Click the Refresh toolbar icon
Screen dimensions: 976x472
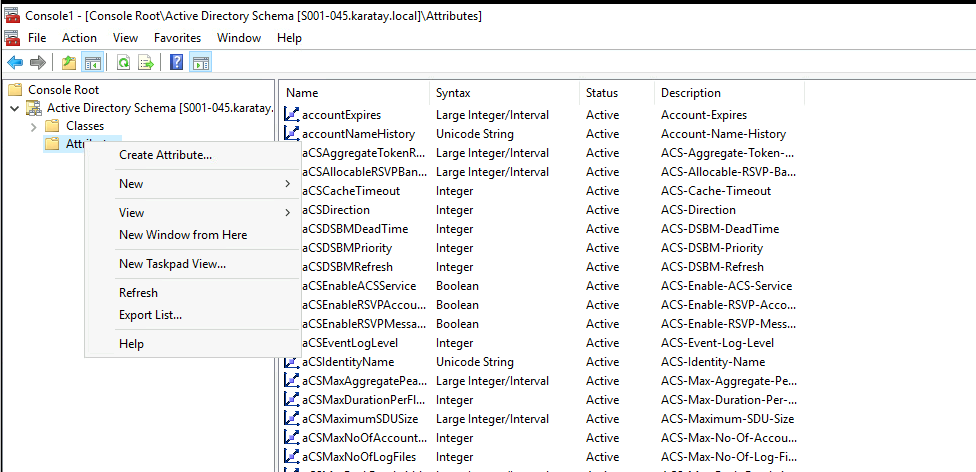(123, 62)
